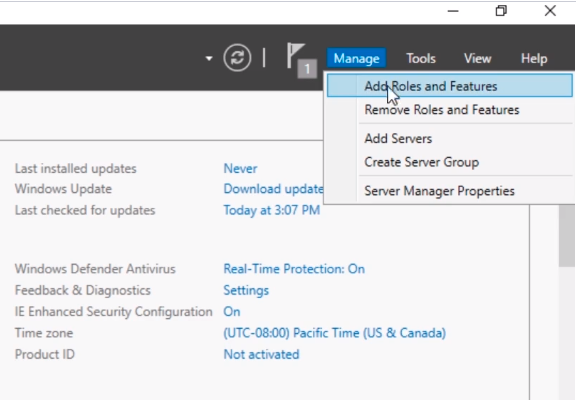576x400 pixels.
Task: Open the Help menu
Action: (x=534, y=58)
